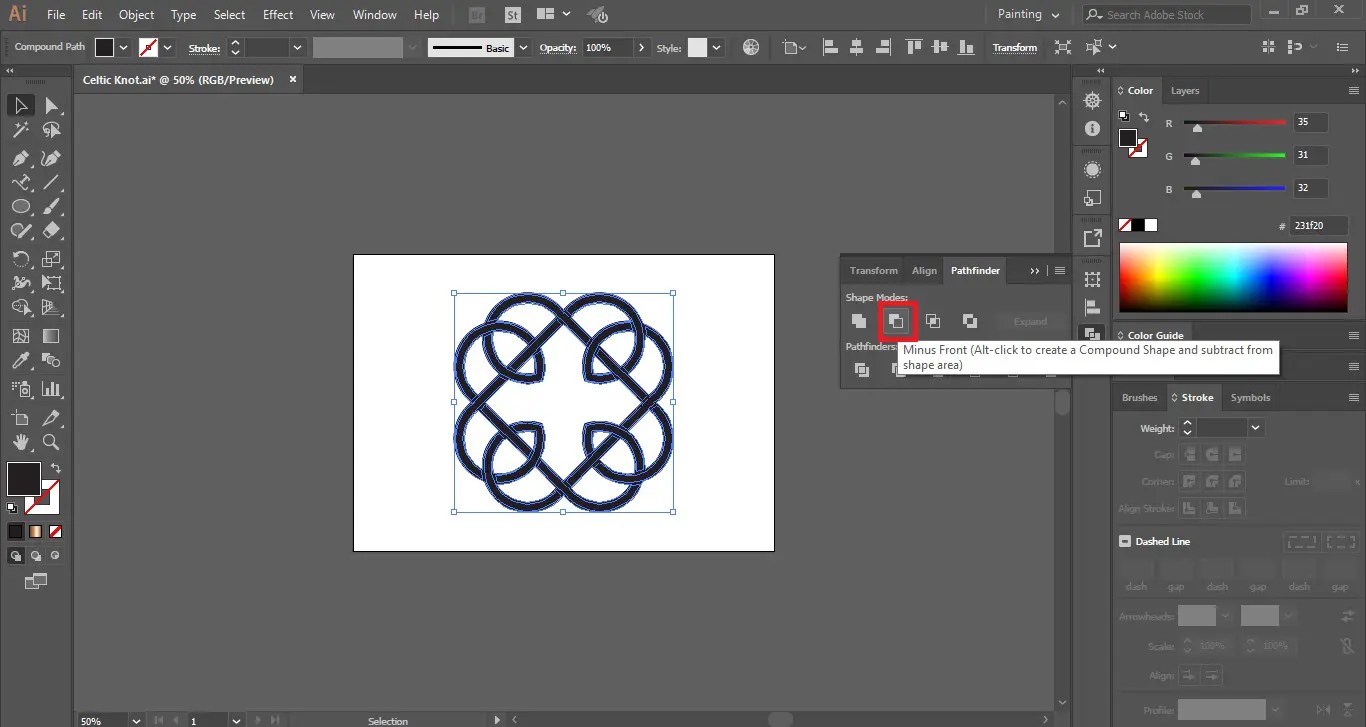This screenshot has width=1366, height=727.
Task: Open the Effect menu
Action: click(x=278, y=14)
